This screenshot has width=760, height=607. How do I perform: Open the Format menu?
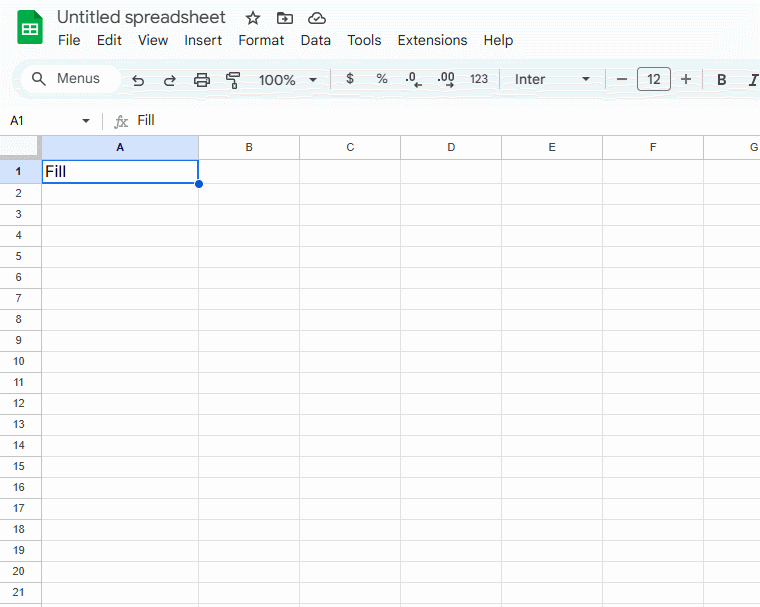(x=261, y=40)
